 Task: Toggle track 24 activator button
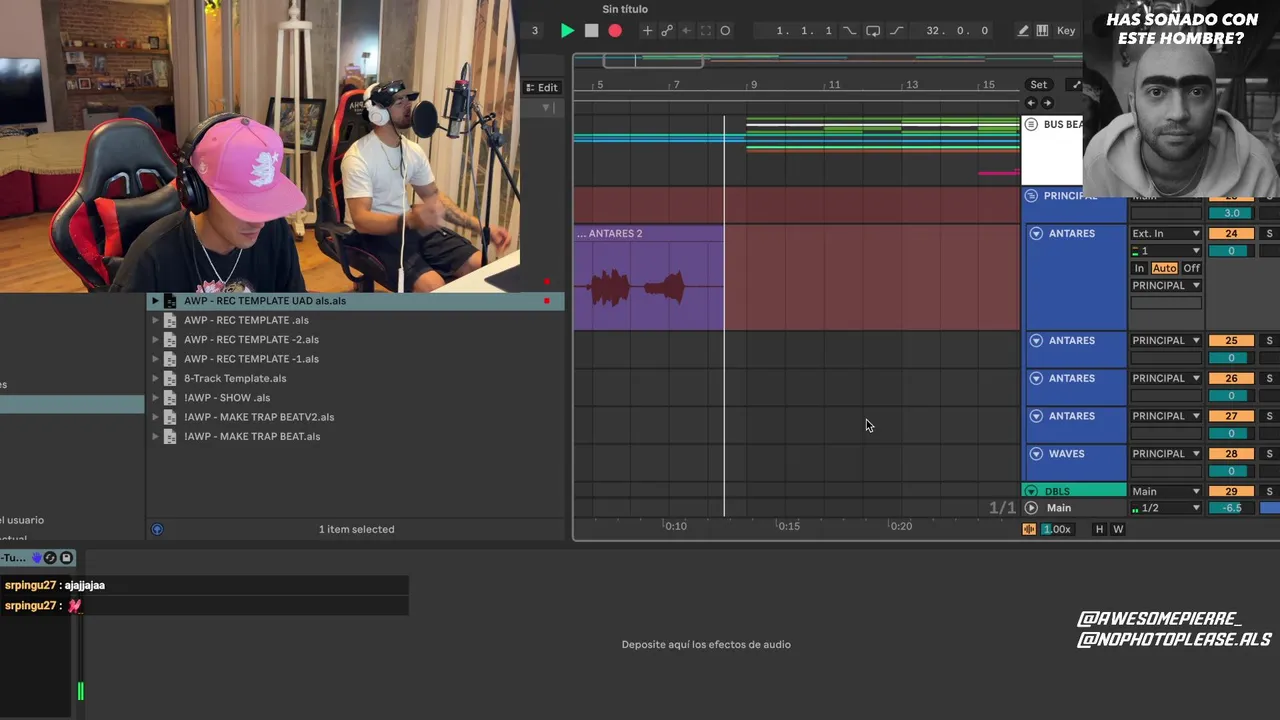coord(1231,233)
